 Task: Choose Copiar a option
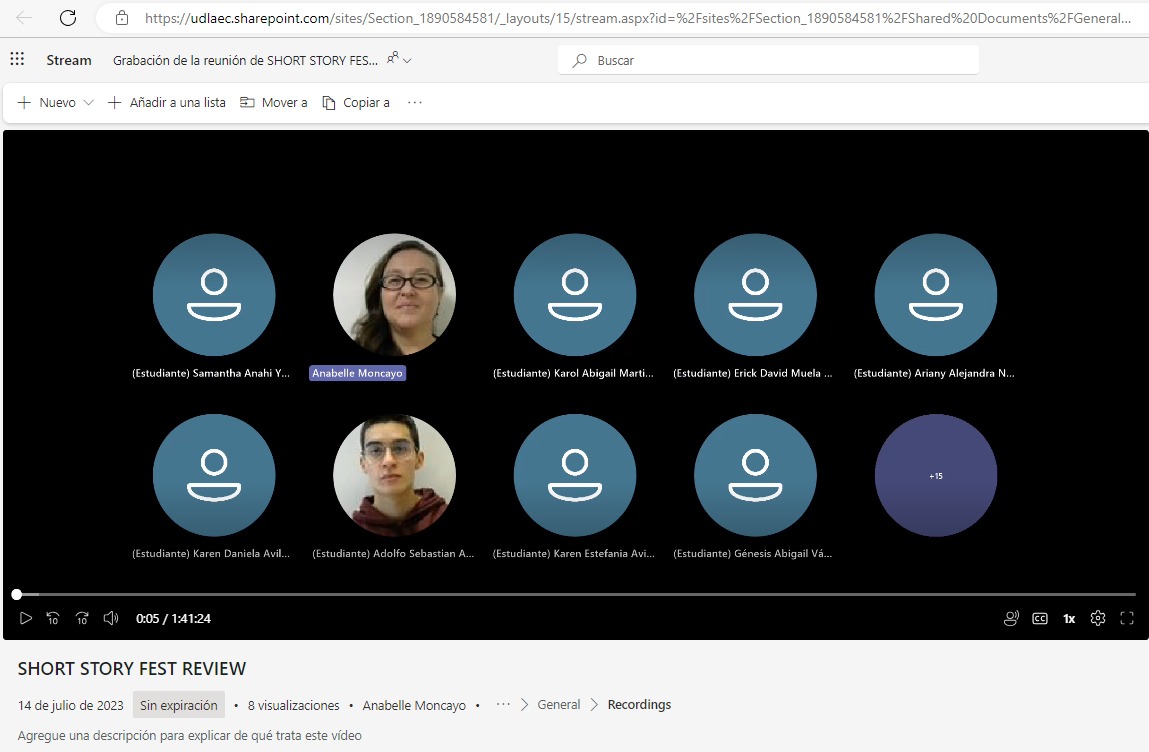coord(356,102)
